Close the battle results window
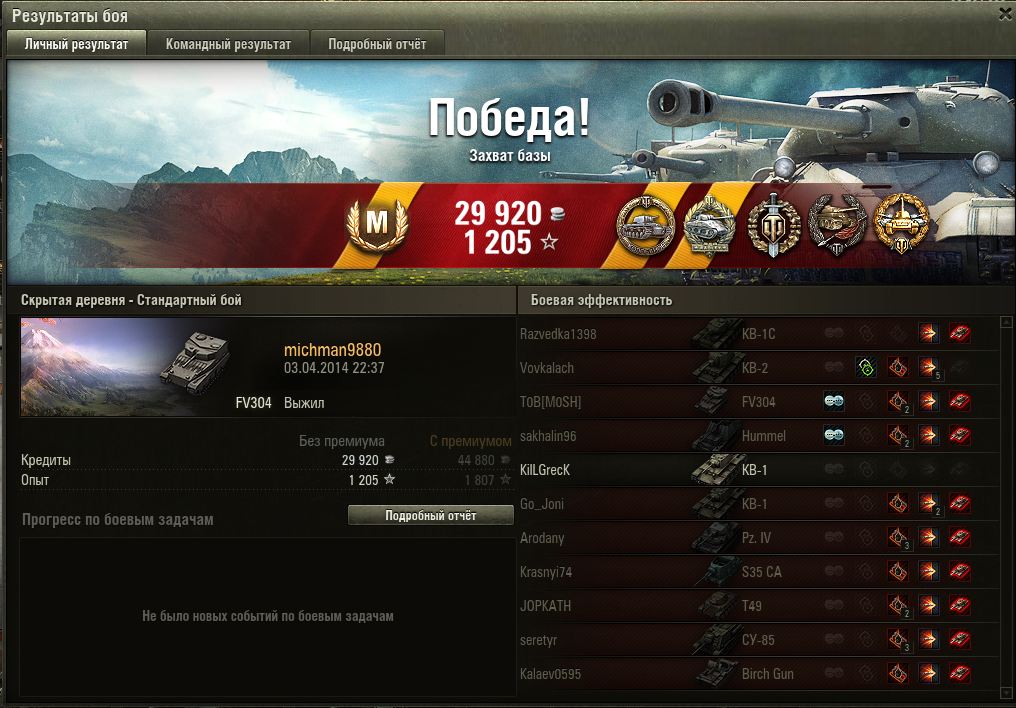Viewport: 1016px width, 708px height. (1006, 14)
